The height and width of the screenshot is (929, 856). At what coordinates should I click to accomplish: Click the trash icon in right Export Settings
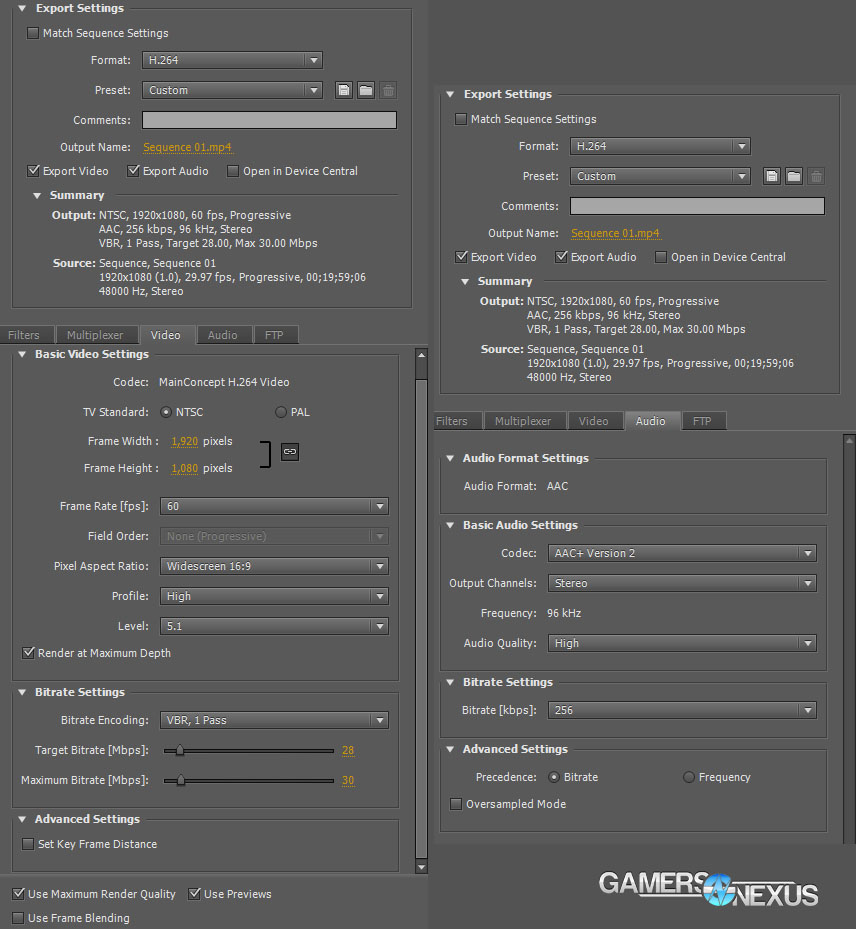click(x=815, y=176)
